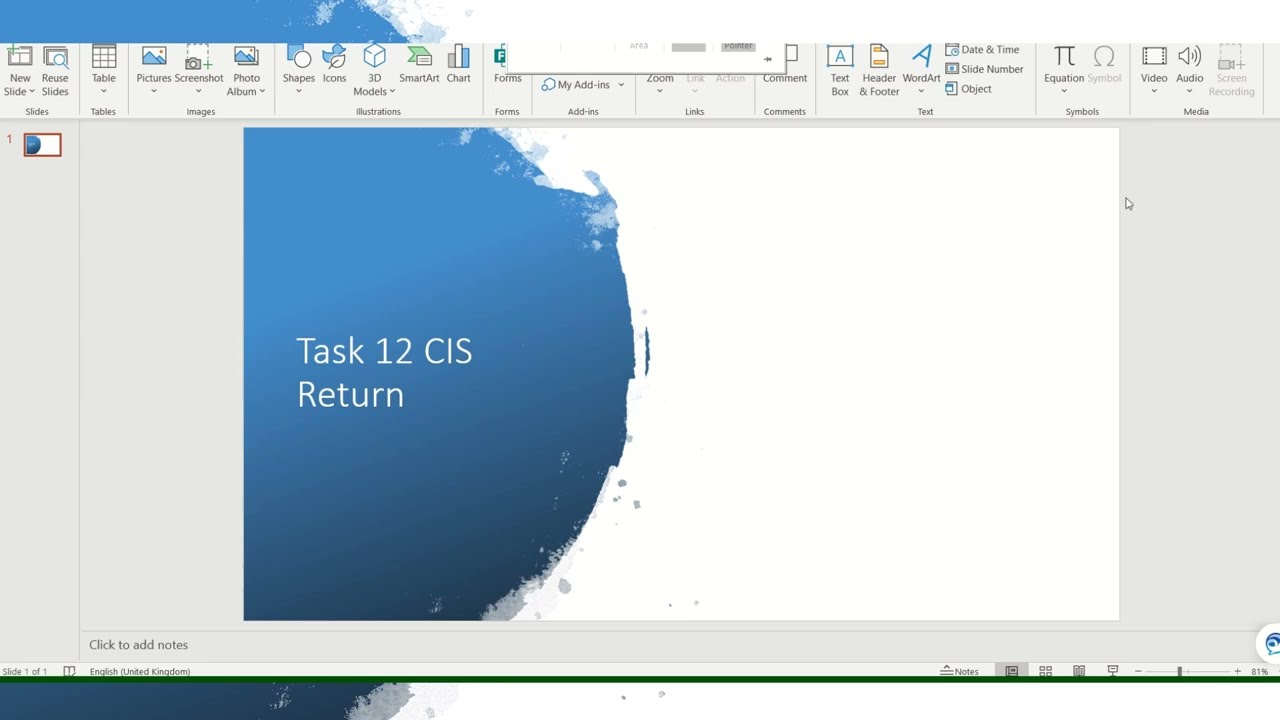This screenshot has width=1280, height=720.
Task: Open the Reuse Slides pane
Action: tap(55, 70)
